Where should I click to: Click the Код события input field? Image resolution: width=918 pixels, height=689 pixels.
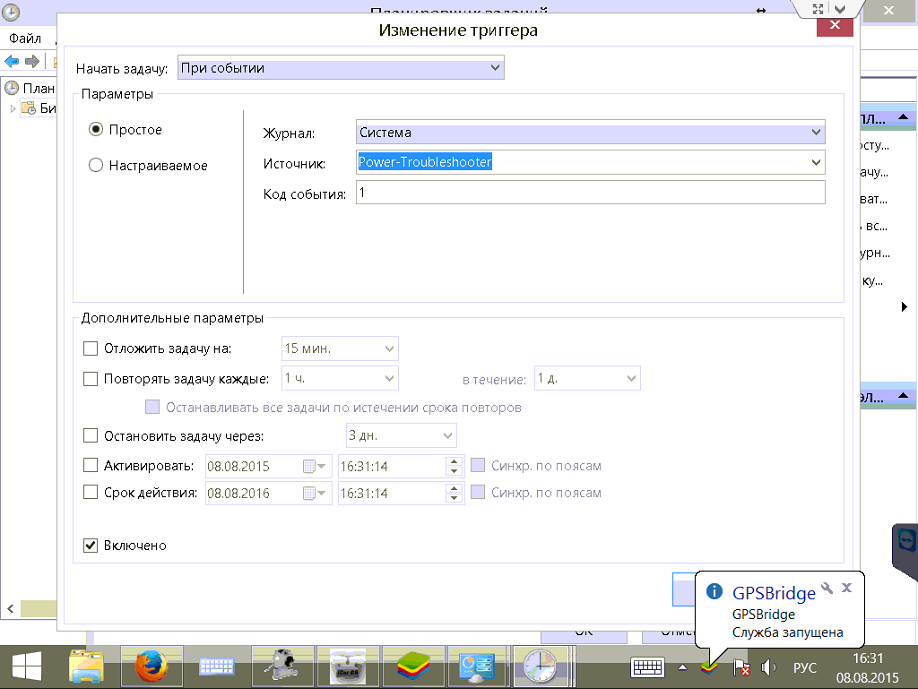pos(590,192)
